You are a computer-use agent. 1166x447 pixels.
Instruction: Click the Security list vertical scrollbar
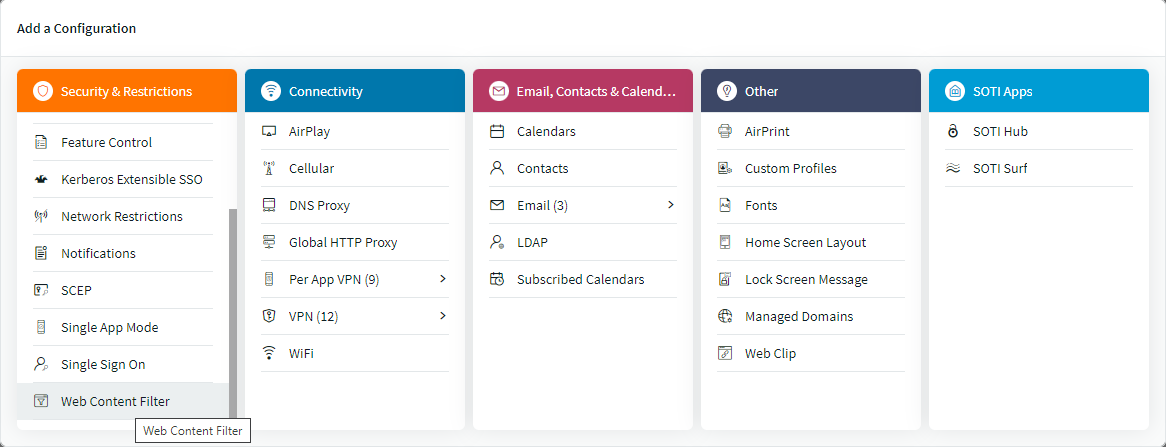[x=233, y=310]
